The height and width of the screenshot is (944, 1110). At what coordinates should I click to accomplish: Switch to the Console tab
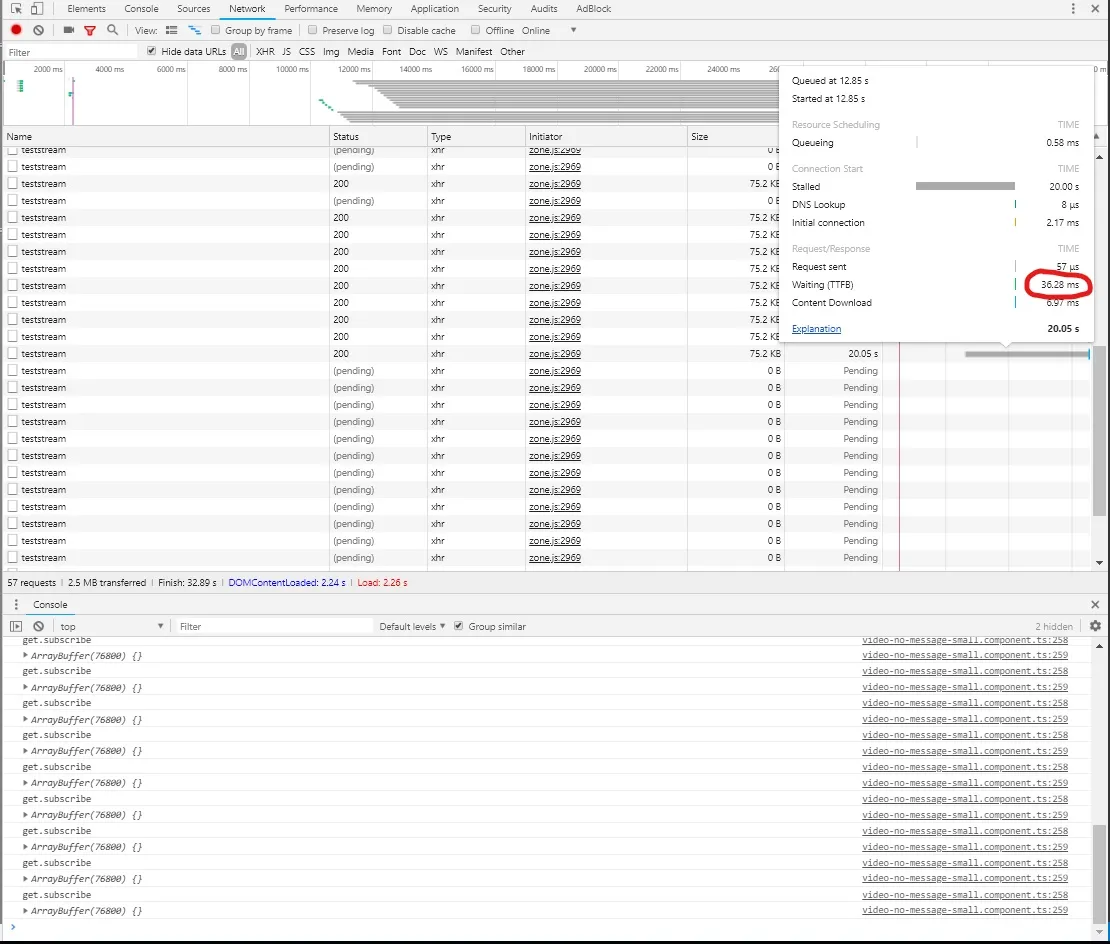(142, 8)
